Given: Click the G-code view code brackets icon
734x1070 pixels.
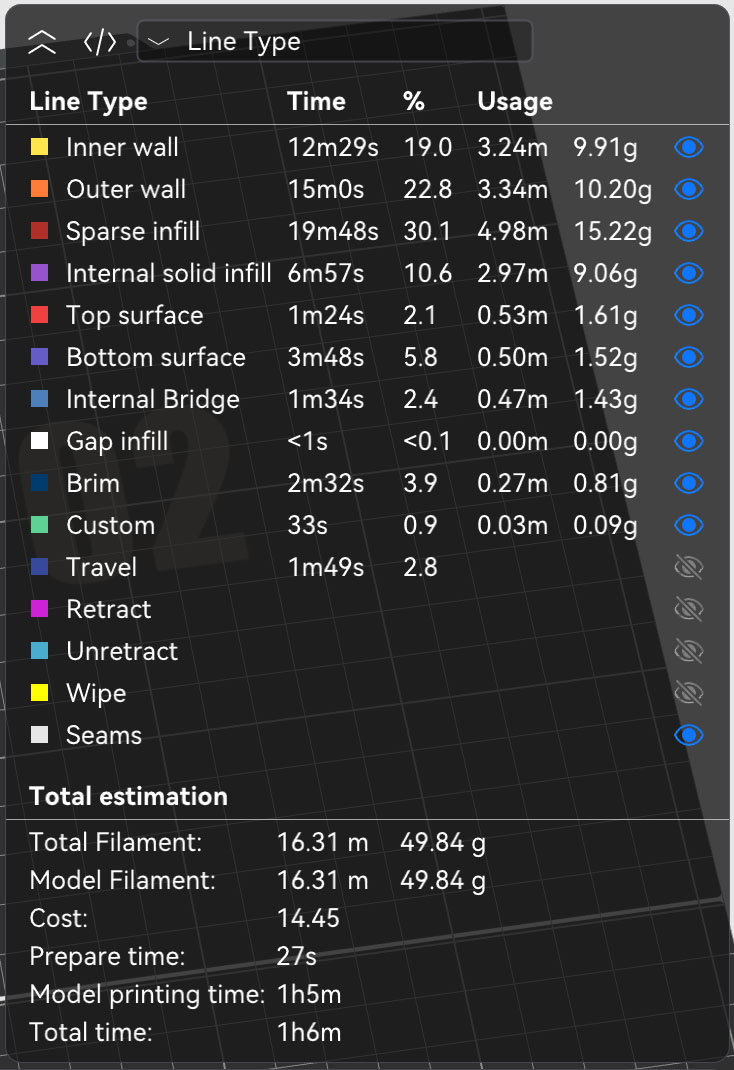Looking at the screenshot, I should [x=99, y=42].
